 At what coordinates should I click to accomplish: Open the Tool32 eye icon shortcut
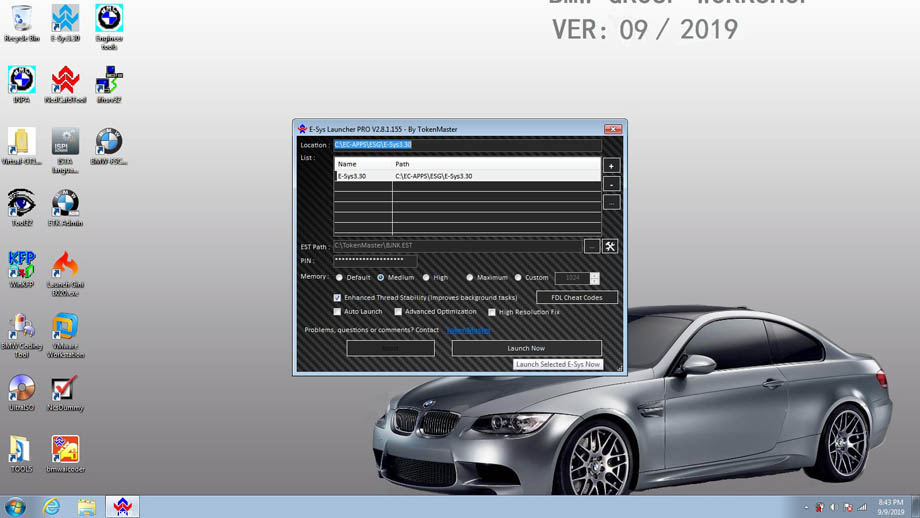pos(22,208)
